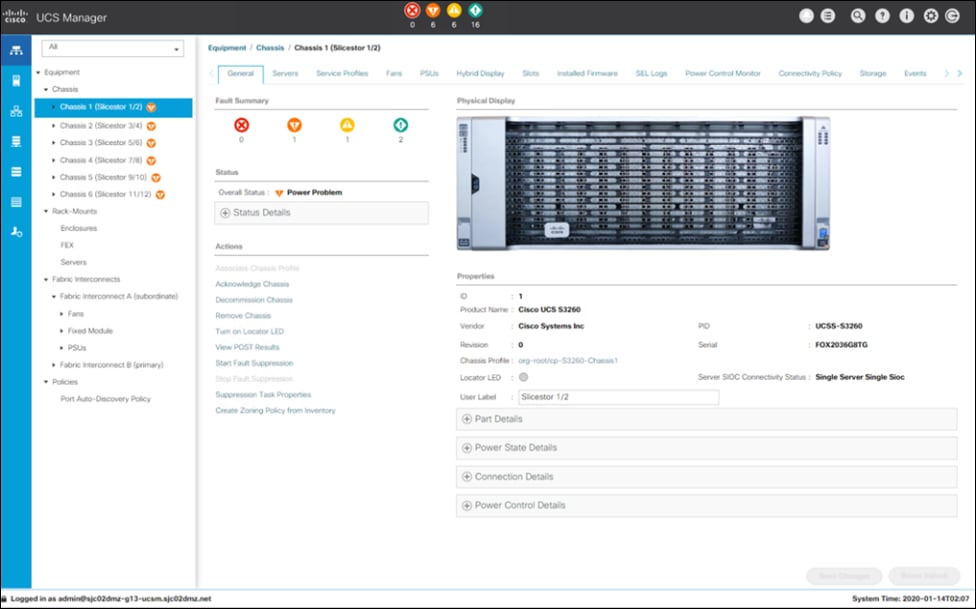Open the Admin icon in the navigation bar
976x609 pixels.
click(16, 232)
